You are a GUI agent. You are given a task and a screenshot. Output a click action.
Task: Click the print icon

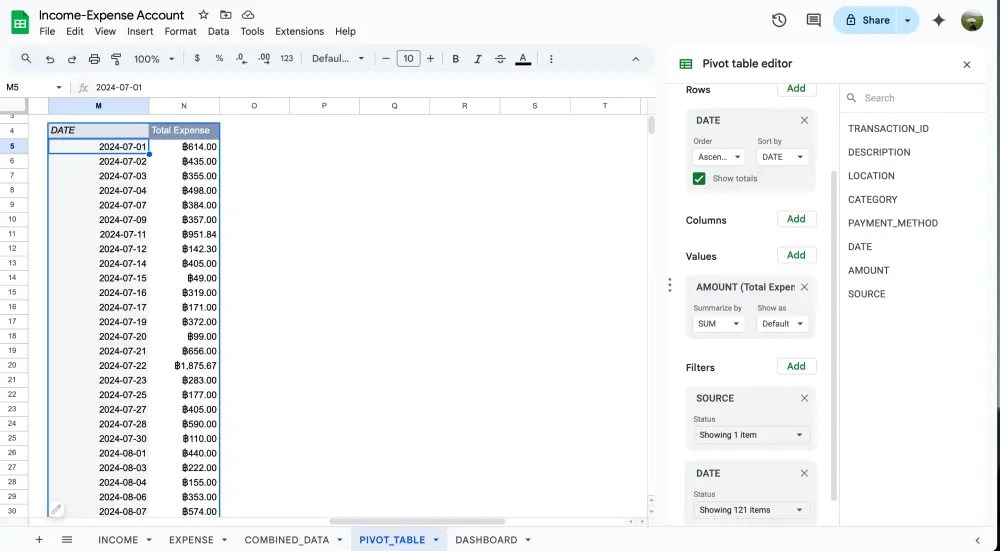click(x=94, y=59)
